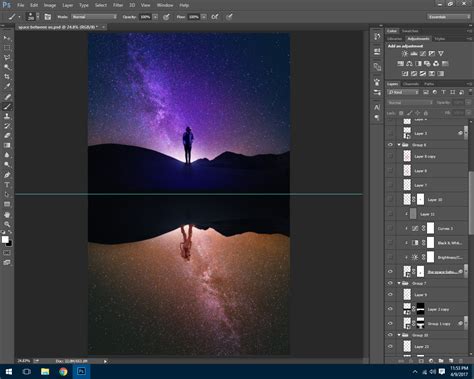Switch to the Channels tab
Screen dimensions: 474x379
tap(411, 84)
